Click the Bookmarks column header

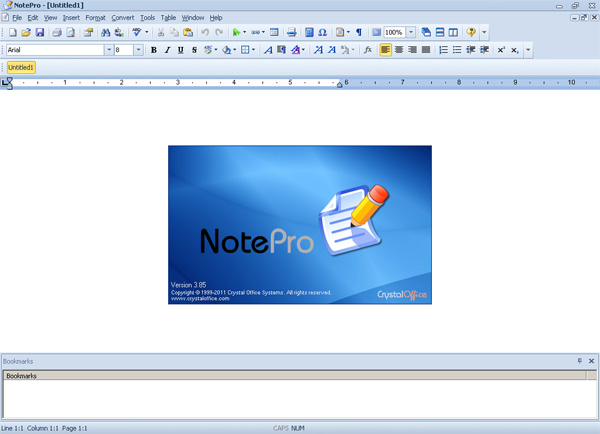pos(295,376)
